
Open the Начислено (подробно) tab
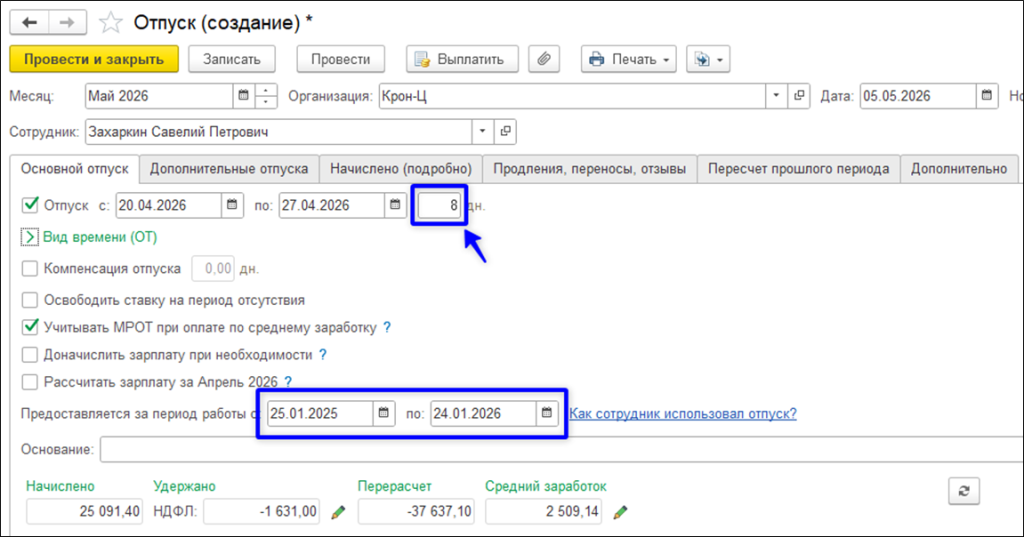pyautogui.click(x=401, y=169)
